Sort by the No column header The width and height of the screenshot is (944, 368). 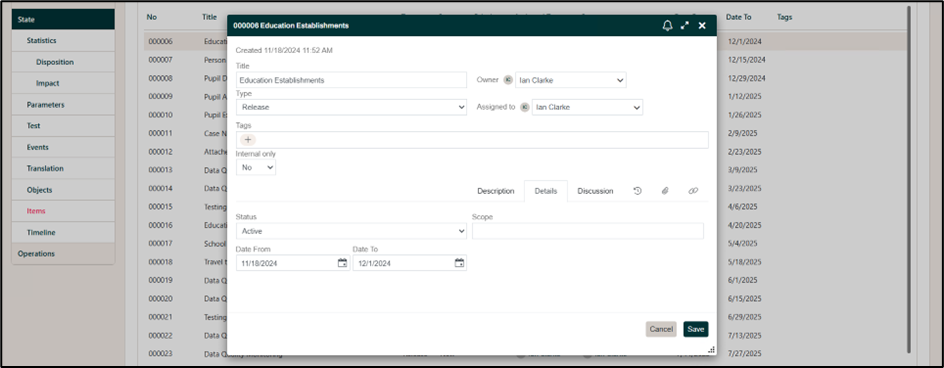152,17
